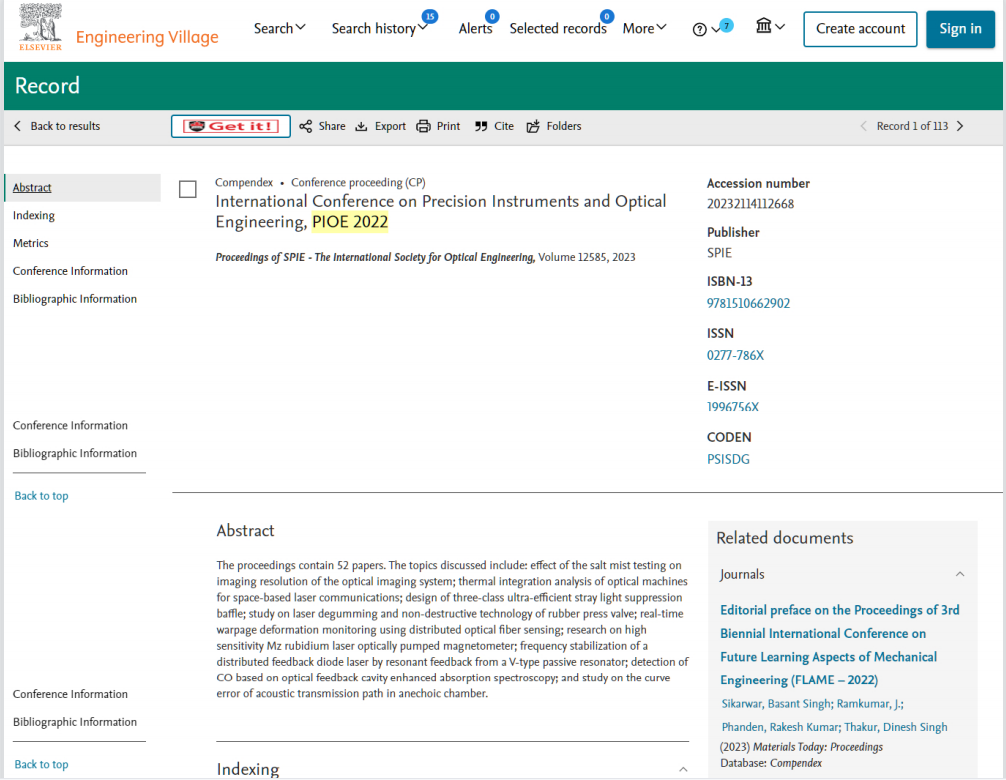Tick the record selection checkbox
This screenshot has height=780, width=1006.
(x=187, y=189)
